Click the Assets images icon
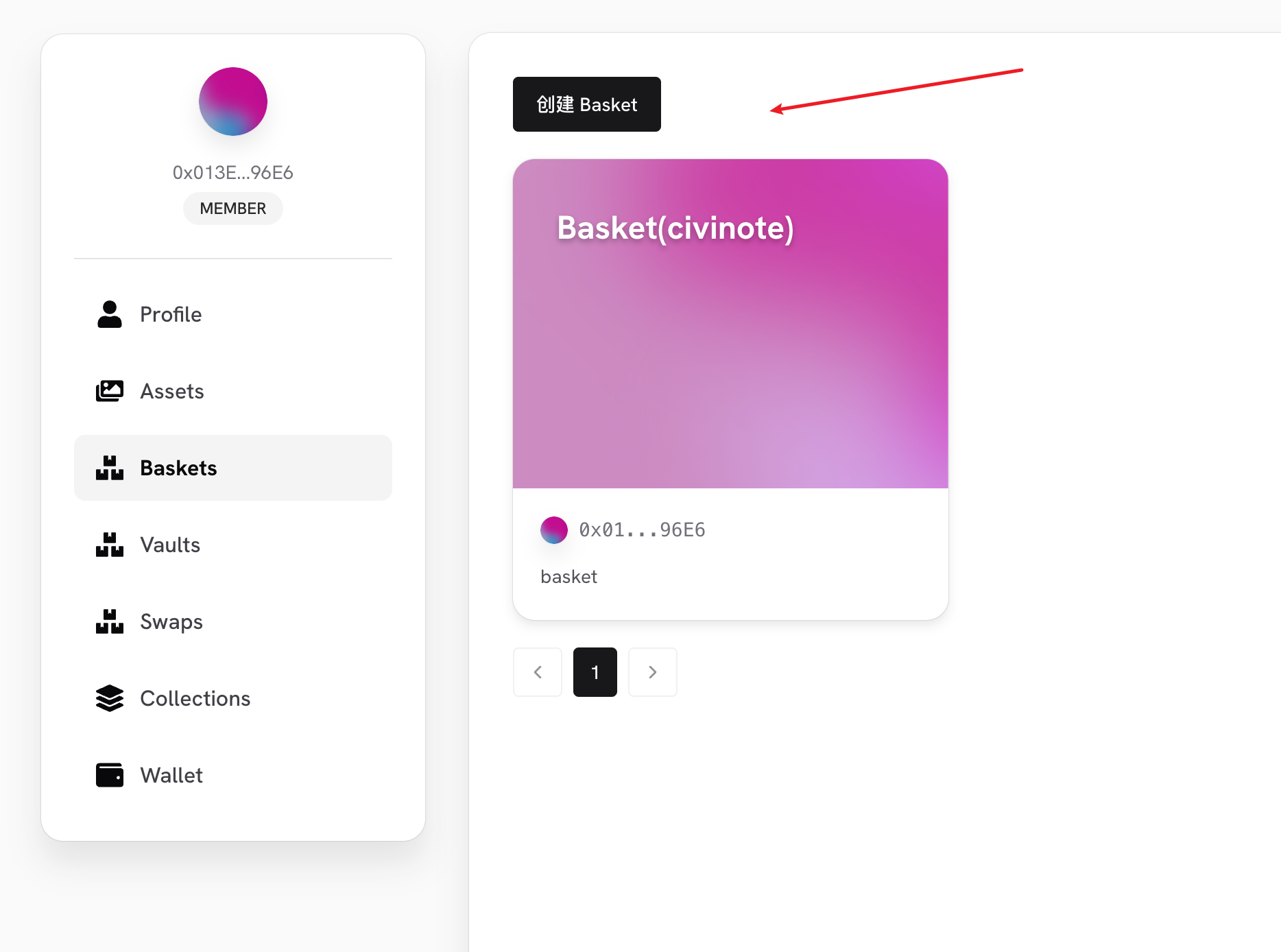1281x952 pixels. click(x=110, y=391)
